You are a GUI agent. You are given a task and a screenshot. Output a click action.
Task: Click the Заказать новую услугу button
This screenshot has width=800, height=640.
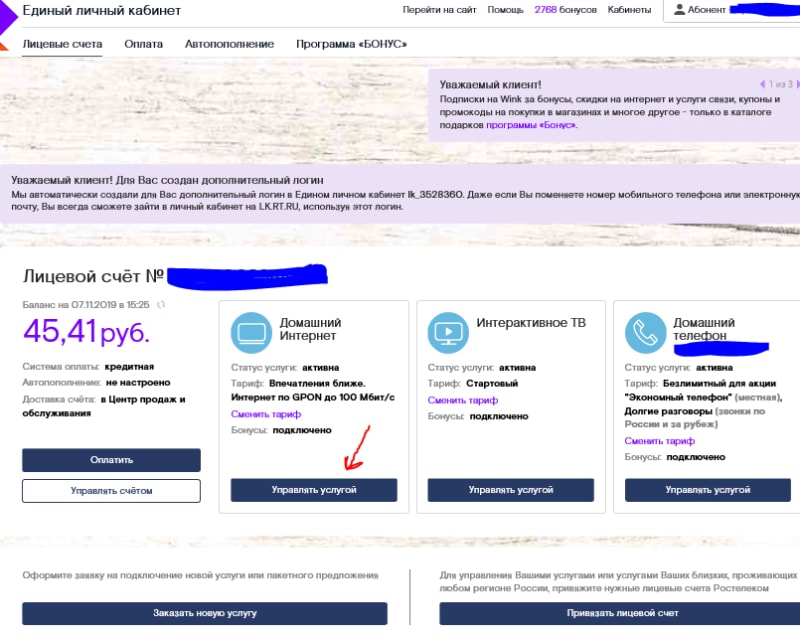(205, 613)
